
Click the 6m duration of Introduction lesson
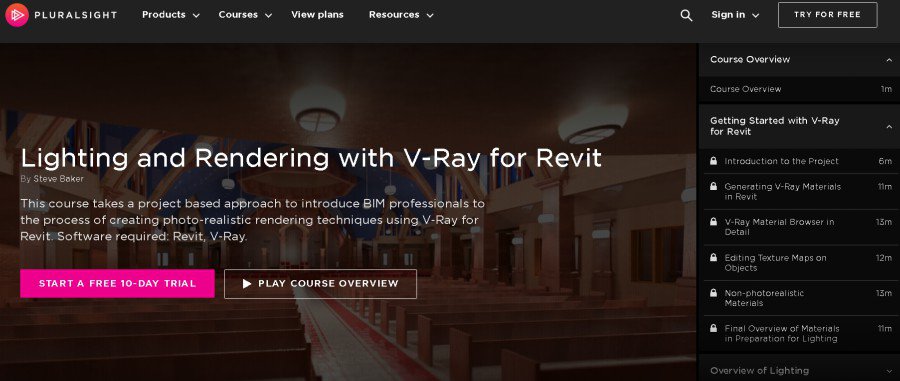(885, 161)
